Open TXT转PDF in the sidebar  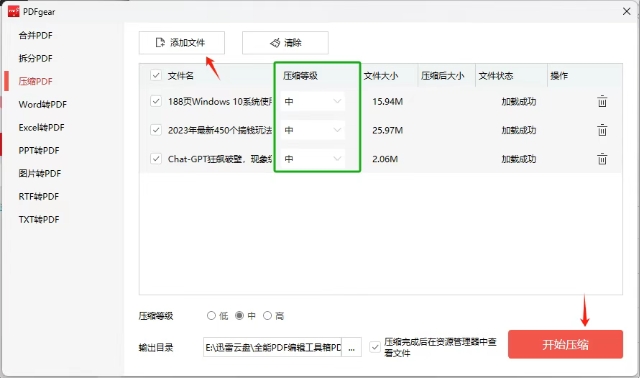(x=39, y=220)
